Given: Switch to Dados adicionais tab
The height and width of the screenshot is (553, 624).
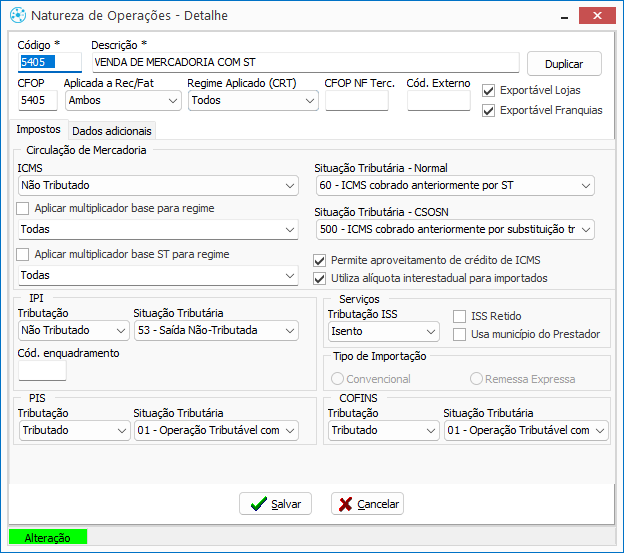Looking at the screenshot, I should [x=112, y=131].
